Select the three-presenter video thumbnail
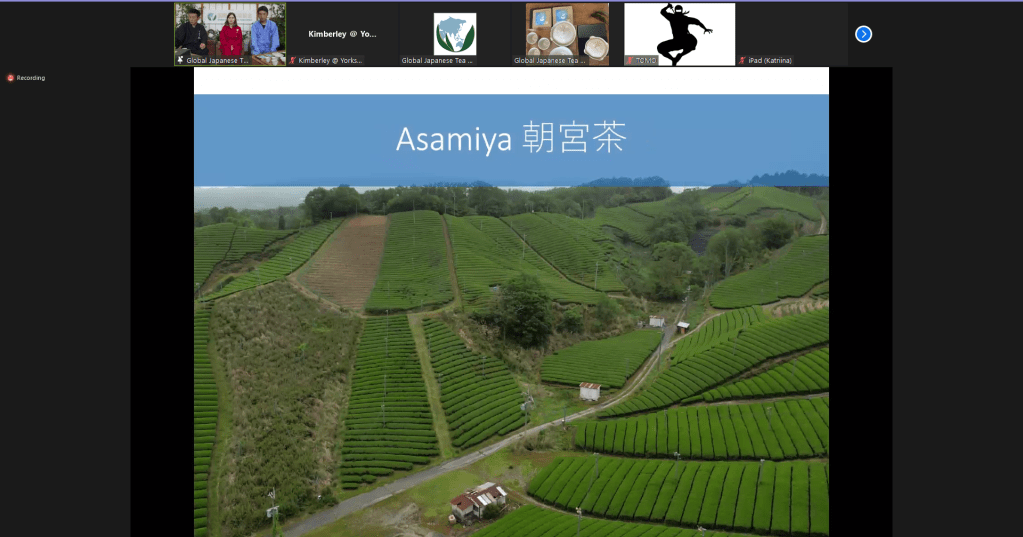 tap(230, 30)
